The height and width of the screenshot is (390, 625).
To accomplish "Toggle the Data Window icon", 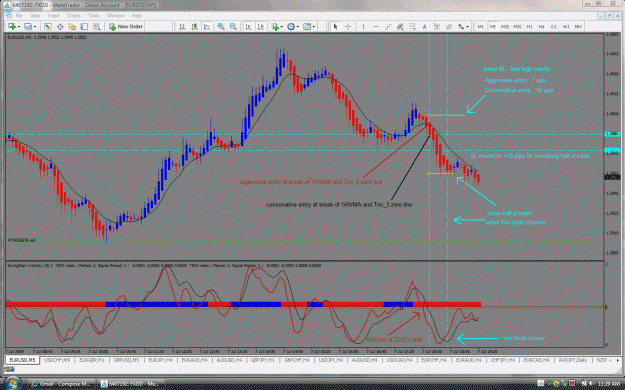I will tap(60, 27).
